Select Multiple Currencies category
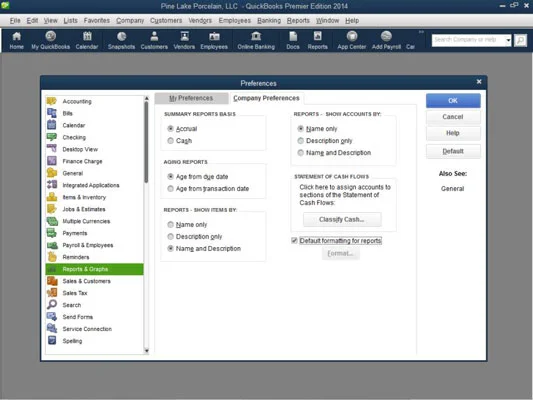This screenshot has width=533, height=400. (x=94, y=221)
